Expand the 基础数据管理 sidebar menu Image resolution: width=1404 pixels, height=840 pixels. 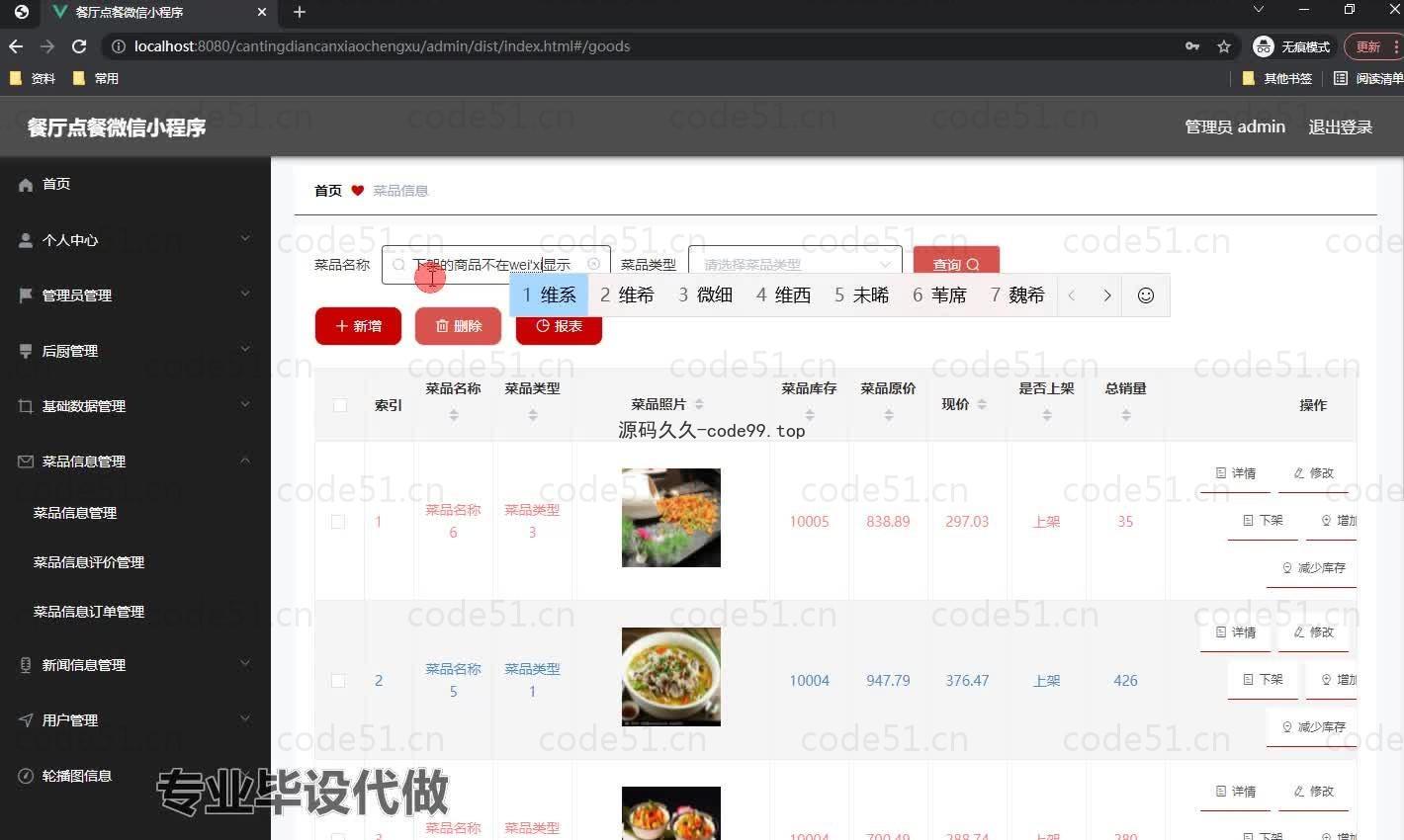(x=245, y=404)
